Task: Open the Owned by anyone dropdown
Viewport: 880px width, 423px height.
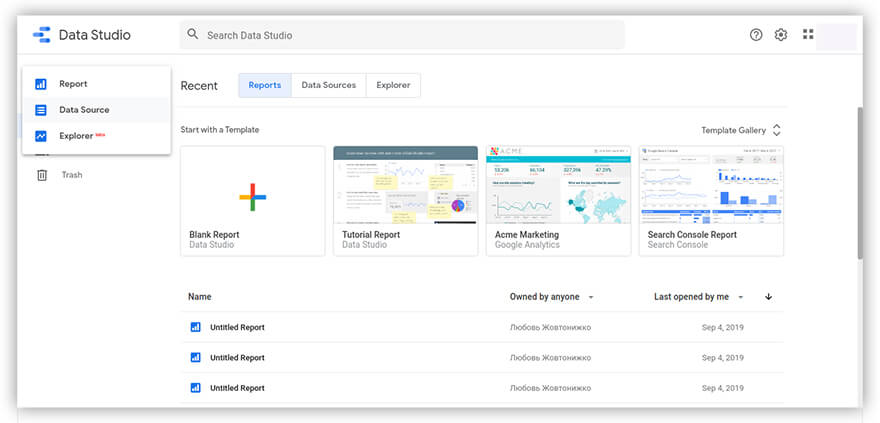Action: click(551, 297)
